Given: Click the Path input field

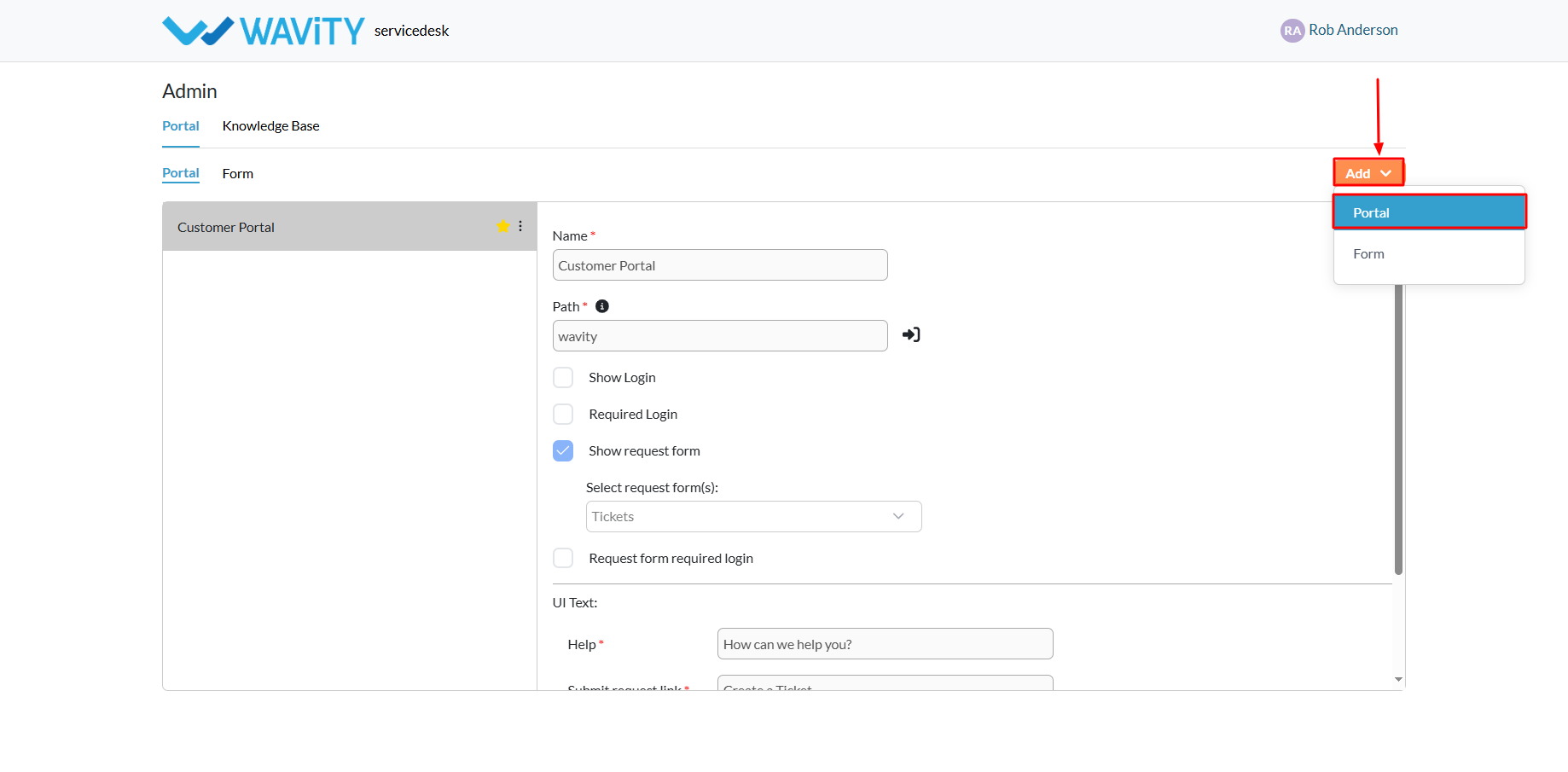Looking at the screenshot, I should (720, 336).
